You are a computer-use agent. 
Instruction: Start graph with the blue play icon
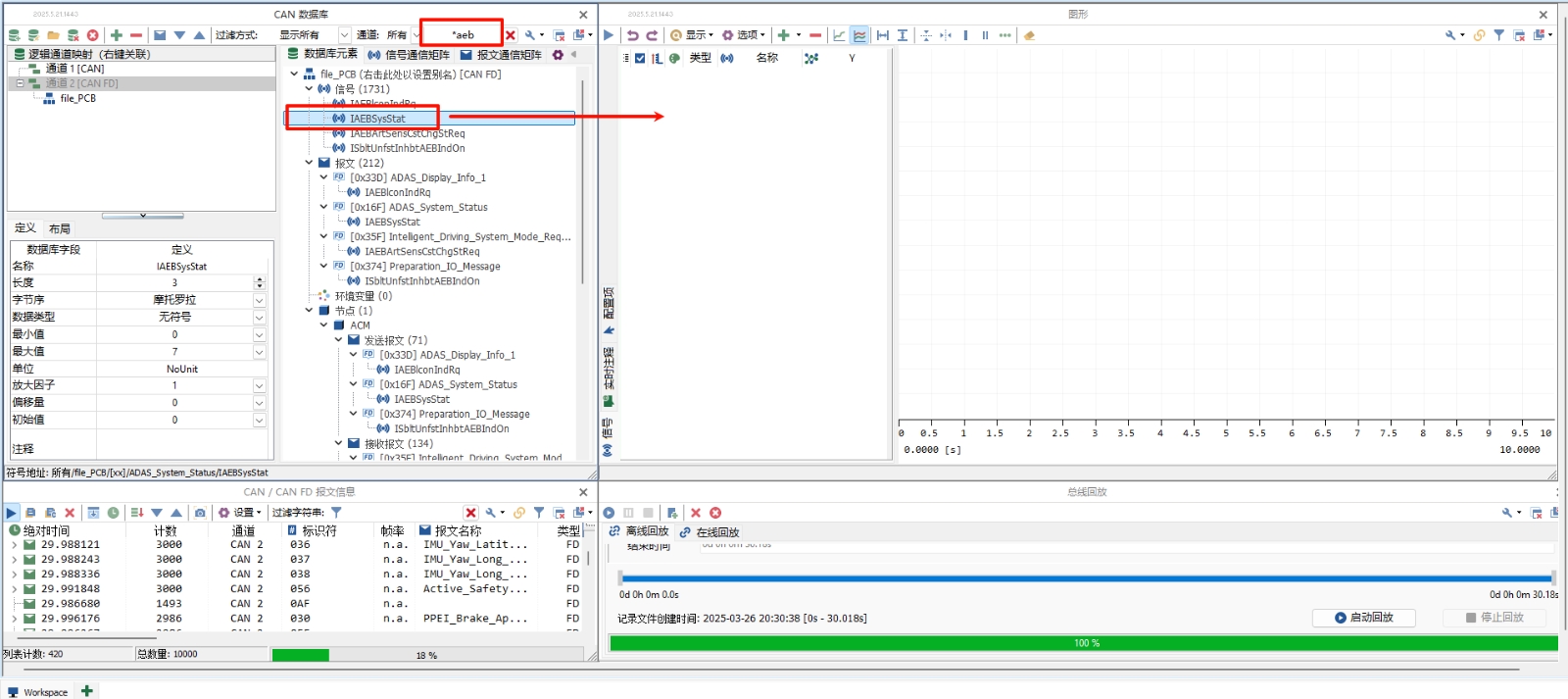(x=609, y=35)
